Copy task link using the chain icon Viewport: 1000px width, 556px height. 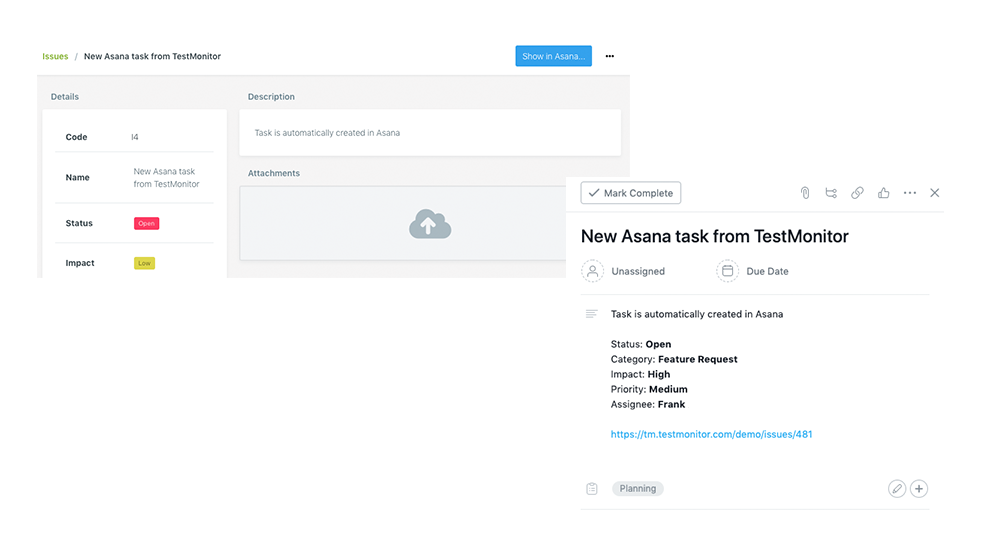857,193
